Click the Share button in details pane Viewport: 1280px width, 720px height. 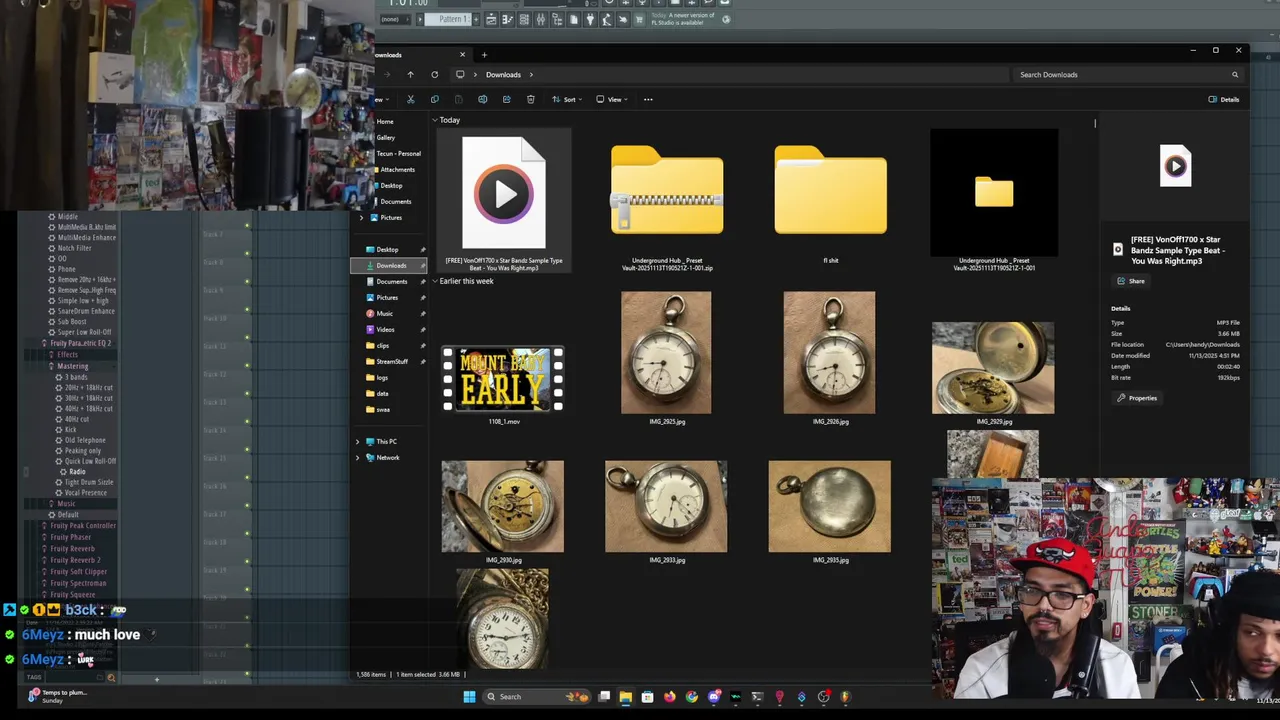click(x=1131, y=281)
